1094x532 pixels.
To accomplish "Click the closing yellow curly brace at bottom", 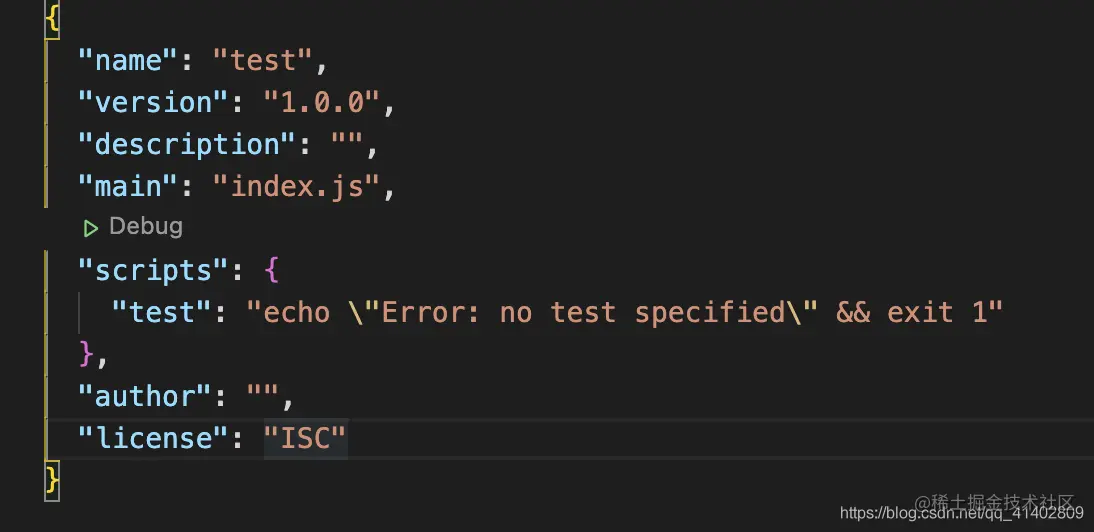I will 52,480.
